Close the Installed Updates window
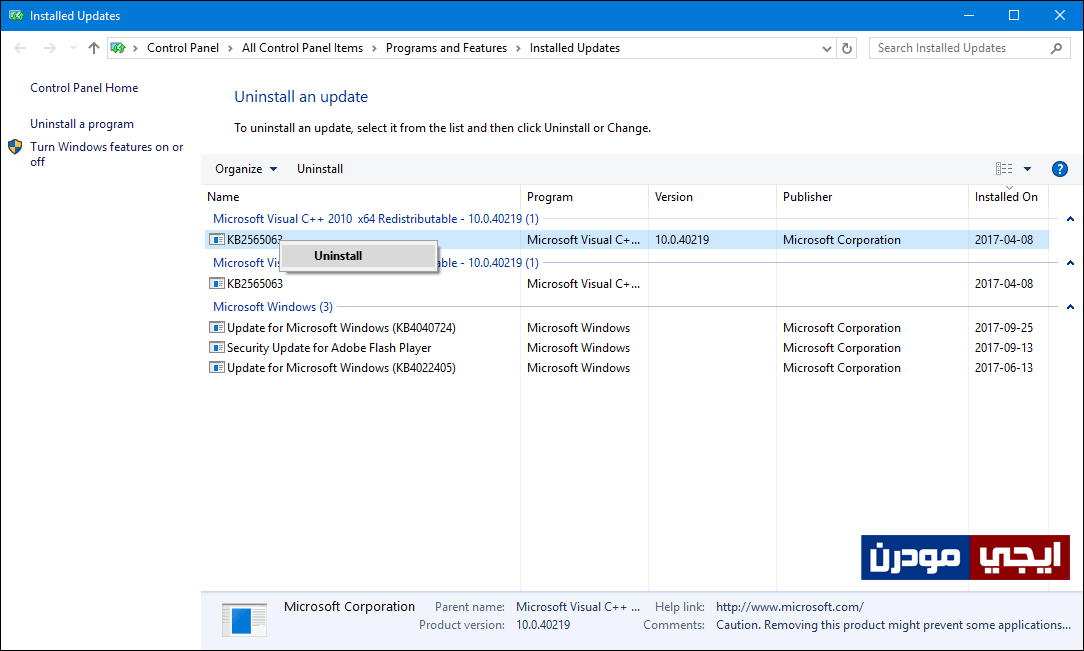The height and width of the screenshot is (651, 1084). 1060,15
